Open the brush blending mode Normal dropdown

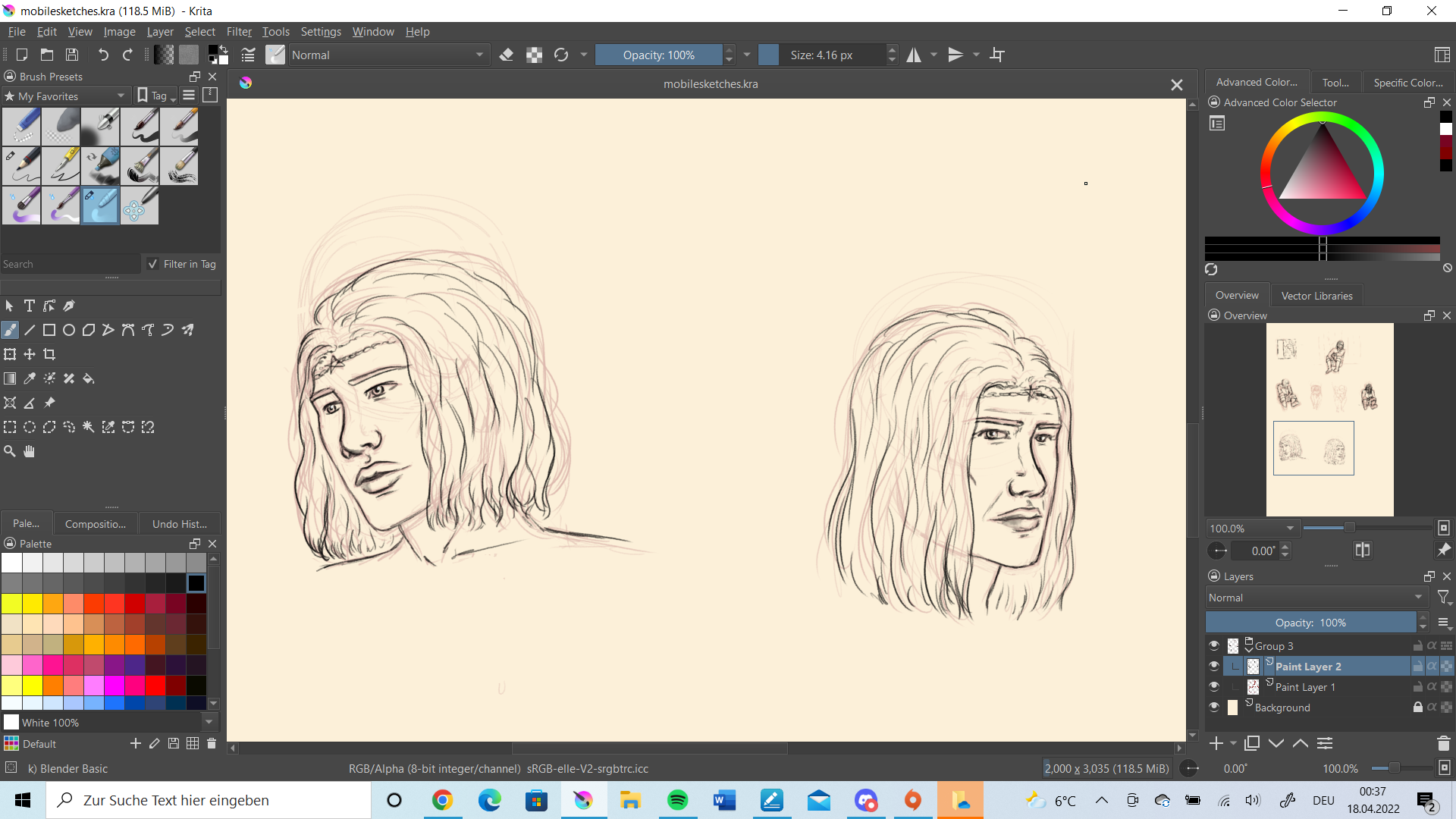click(x=387, y=55)
